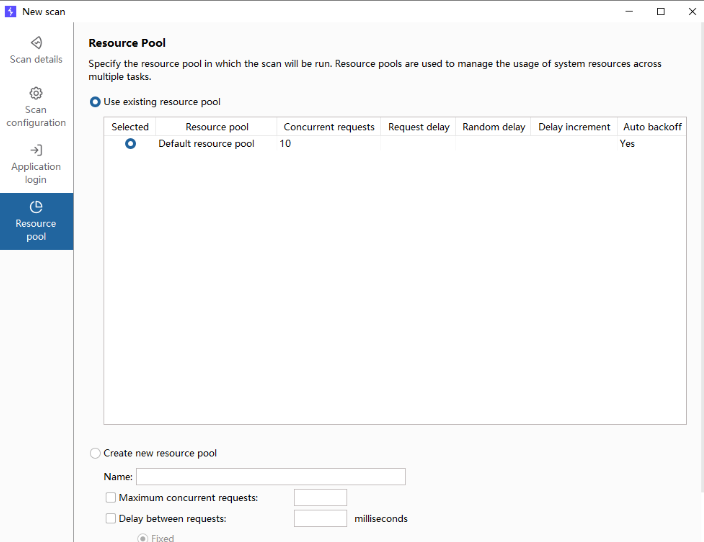Viewport: 704px width, 542px height.
Task: Click the Burp lightning app icon
Action: point(10,11)
